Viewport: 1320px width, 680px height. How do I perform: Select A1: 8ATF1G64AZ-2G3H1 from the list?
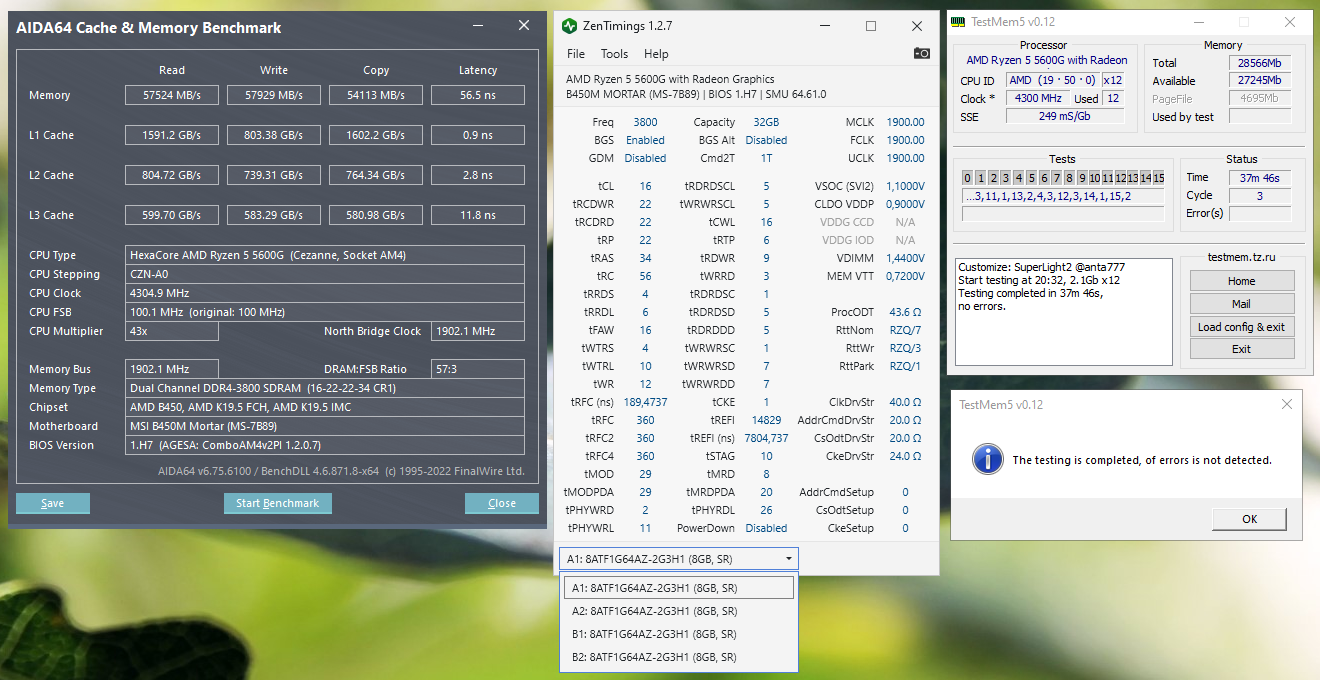pyautogui.click(x=679, y=588)
